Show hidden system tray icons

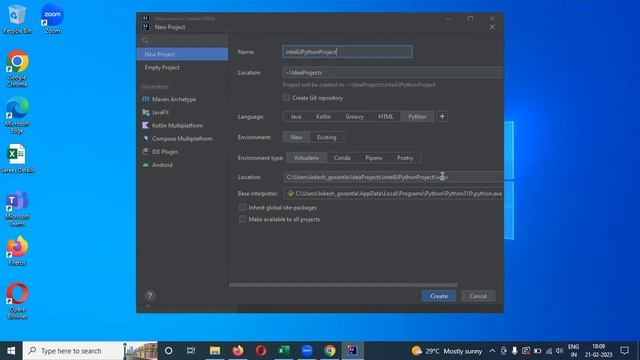492,351
